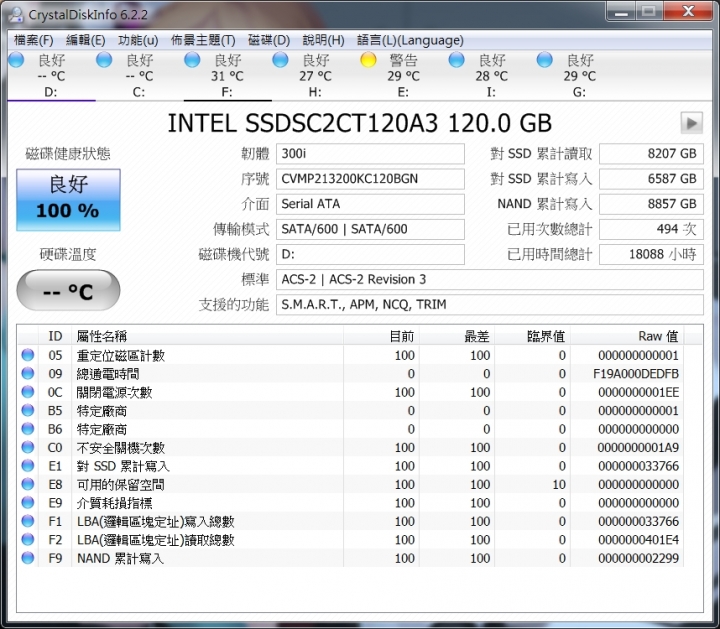
Task: Click the 8207 GB host reads value
Action: click(x=651, y=154)
